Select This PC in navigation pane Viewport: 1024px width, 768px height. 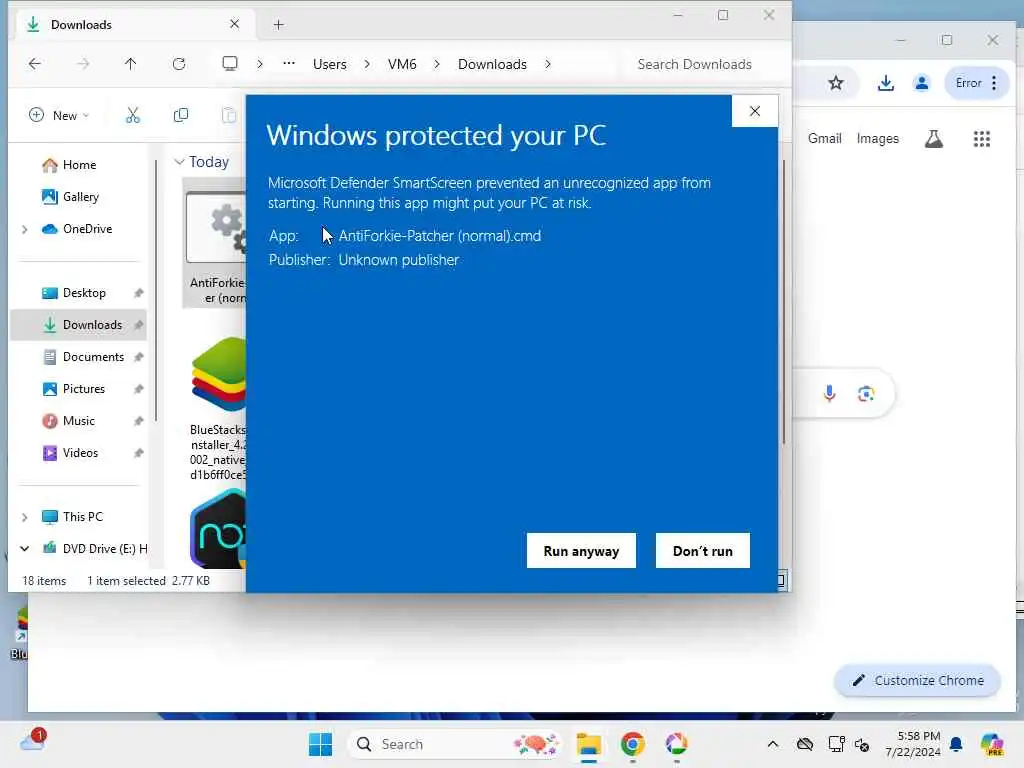(82, 517)
